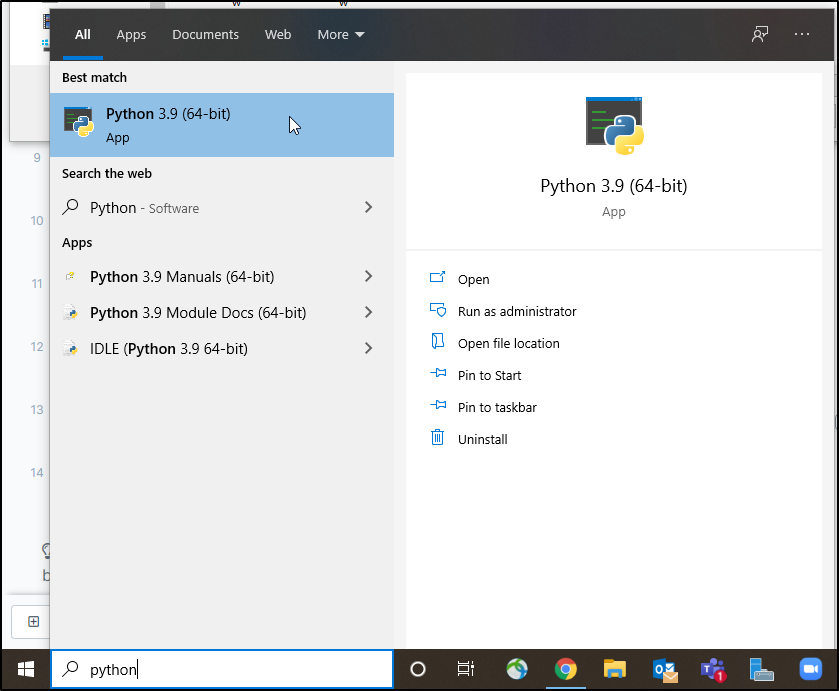Open the search options ellipsis menu

tap(802, 34)
